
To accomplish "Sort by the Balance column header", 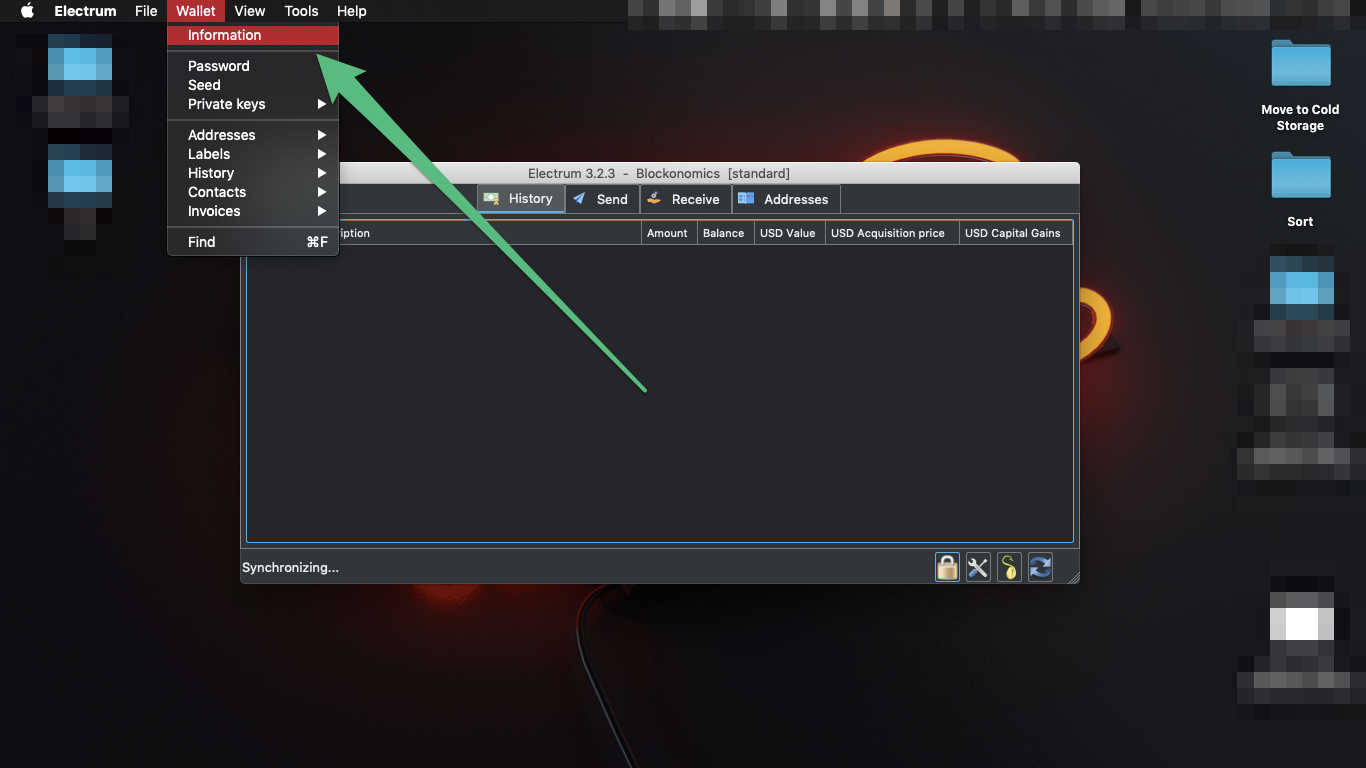I will tap(725, 233).
